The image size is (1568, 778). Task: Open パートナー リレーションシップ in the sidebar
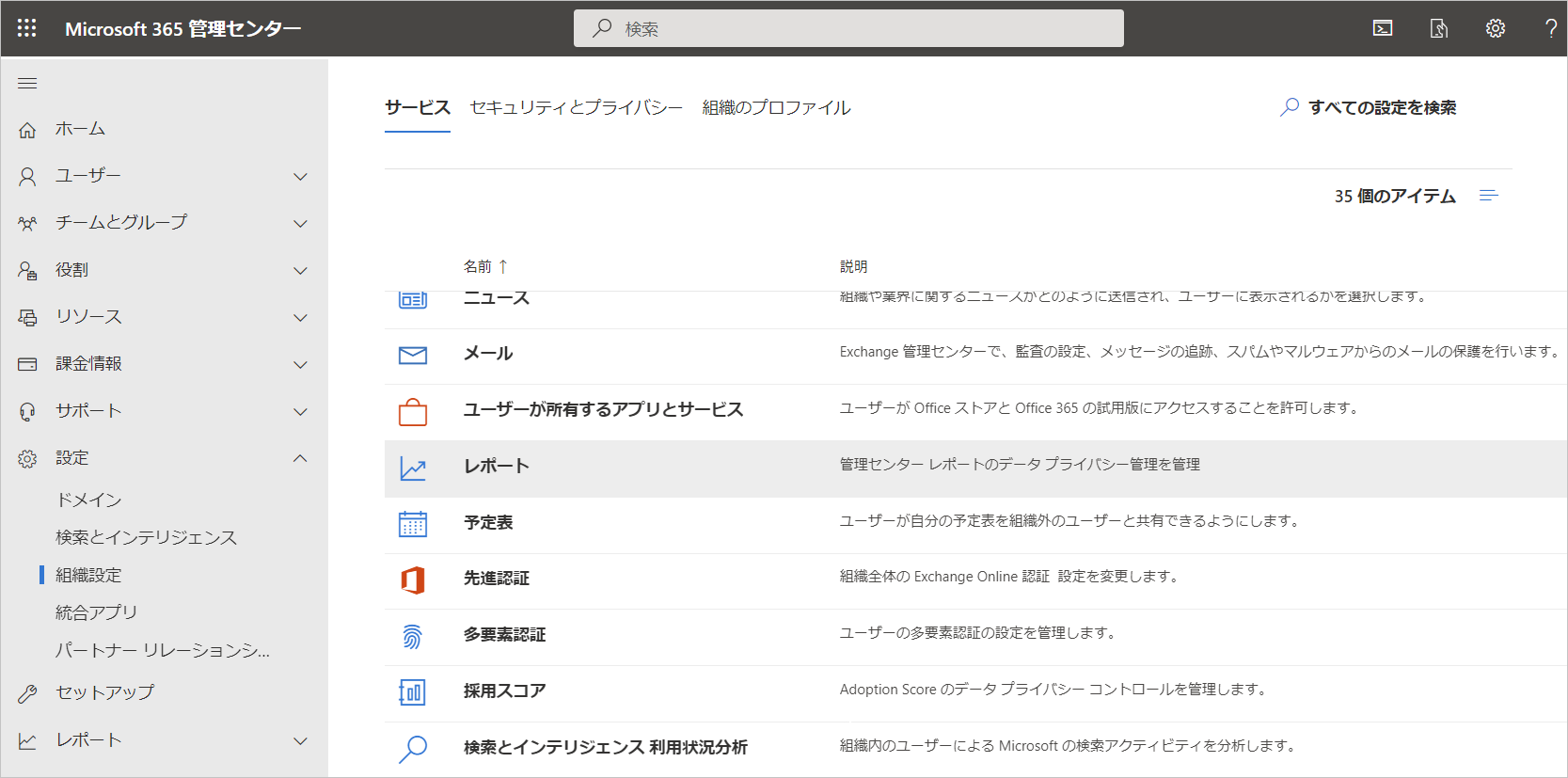tap(163, 650)
